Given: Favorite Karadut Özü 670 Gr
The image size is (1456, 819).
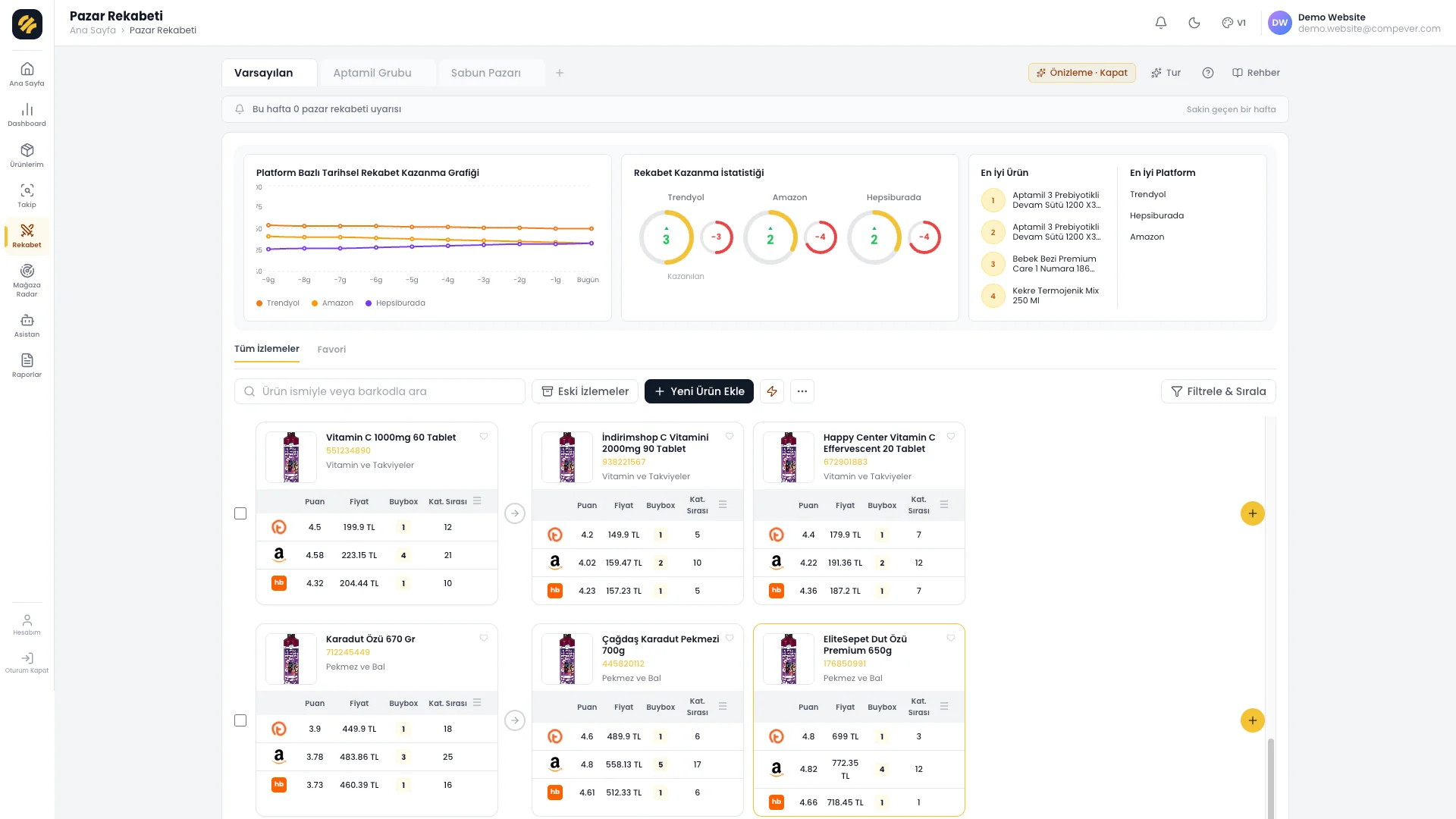Looking at the screenshot, I should pyautogui.click(x=484, y=638).
